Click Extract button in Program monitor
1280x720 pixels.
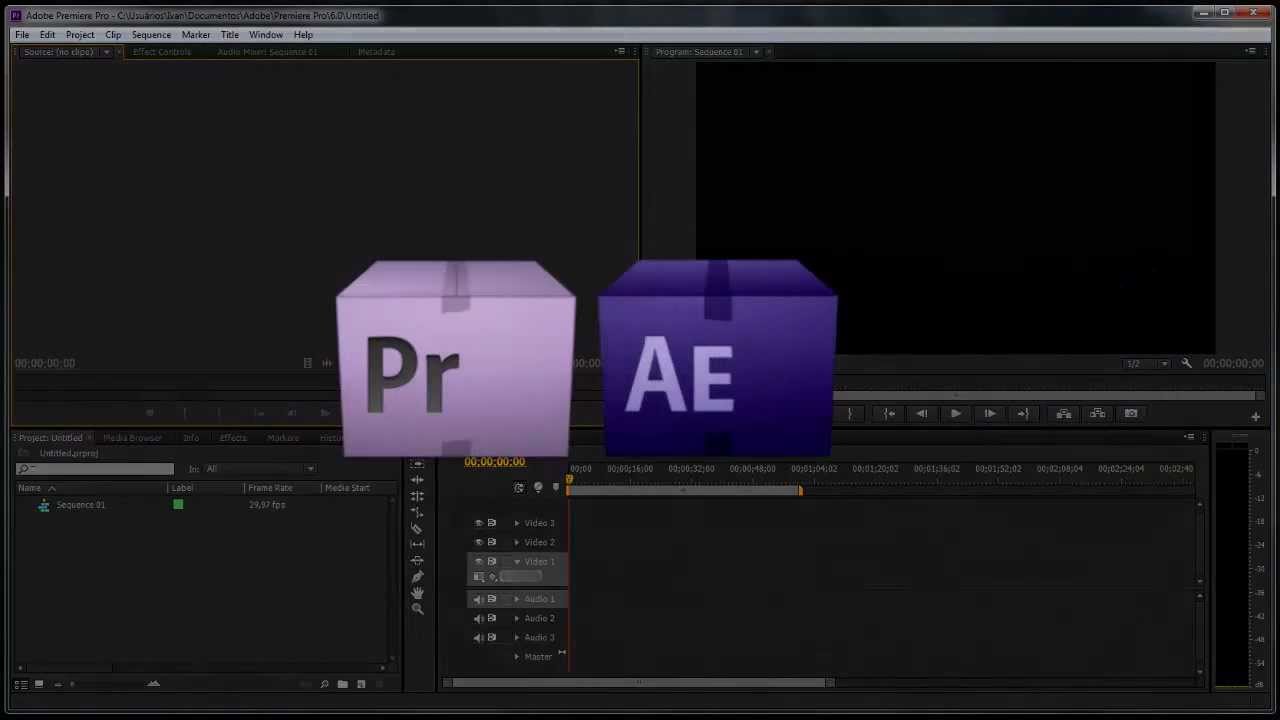tap(1097, 413)
